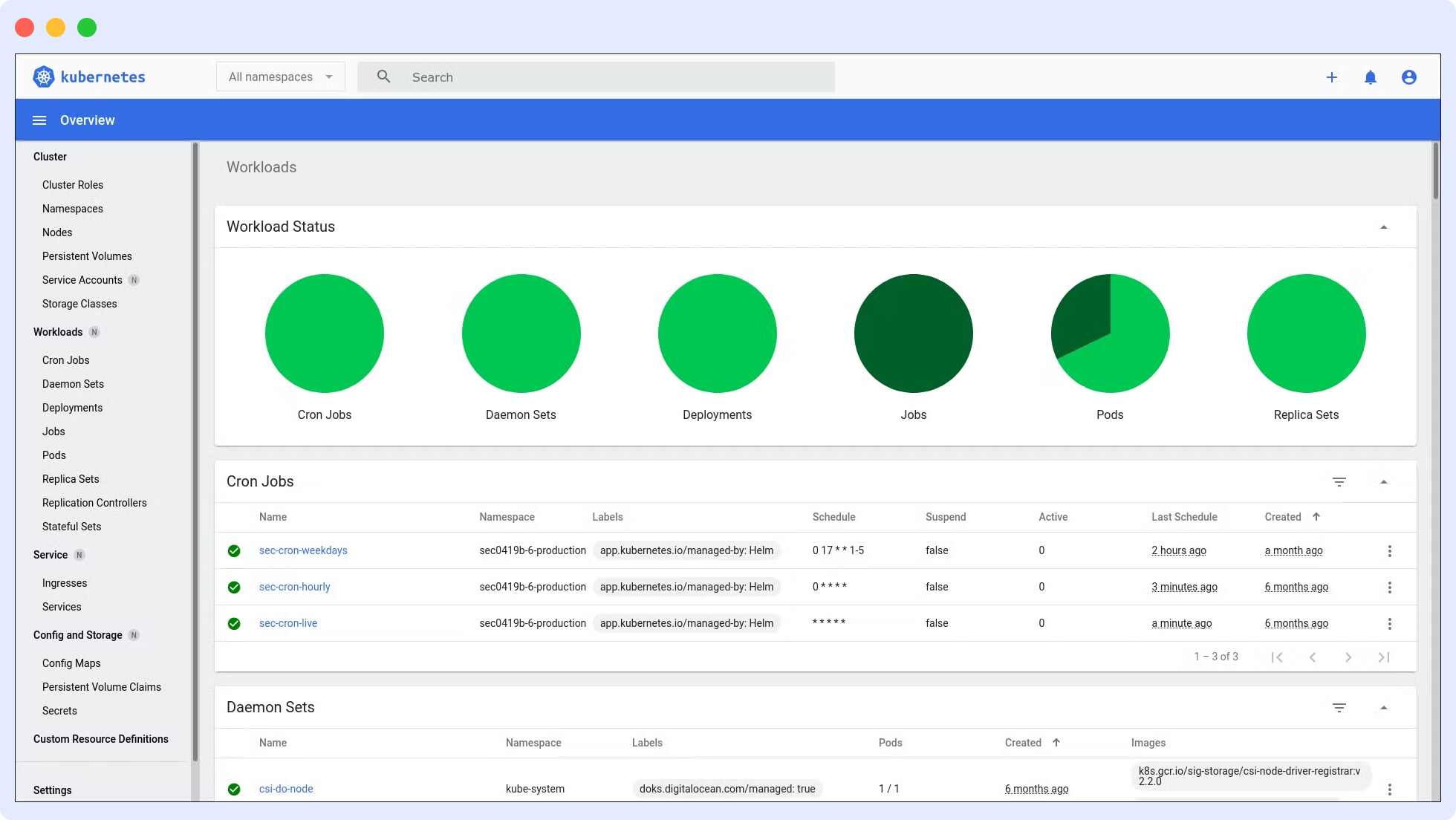
Task: Open the csi-do-node daemon set
Action: (286, 788)
